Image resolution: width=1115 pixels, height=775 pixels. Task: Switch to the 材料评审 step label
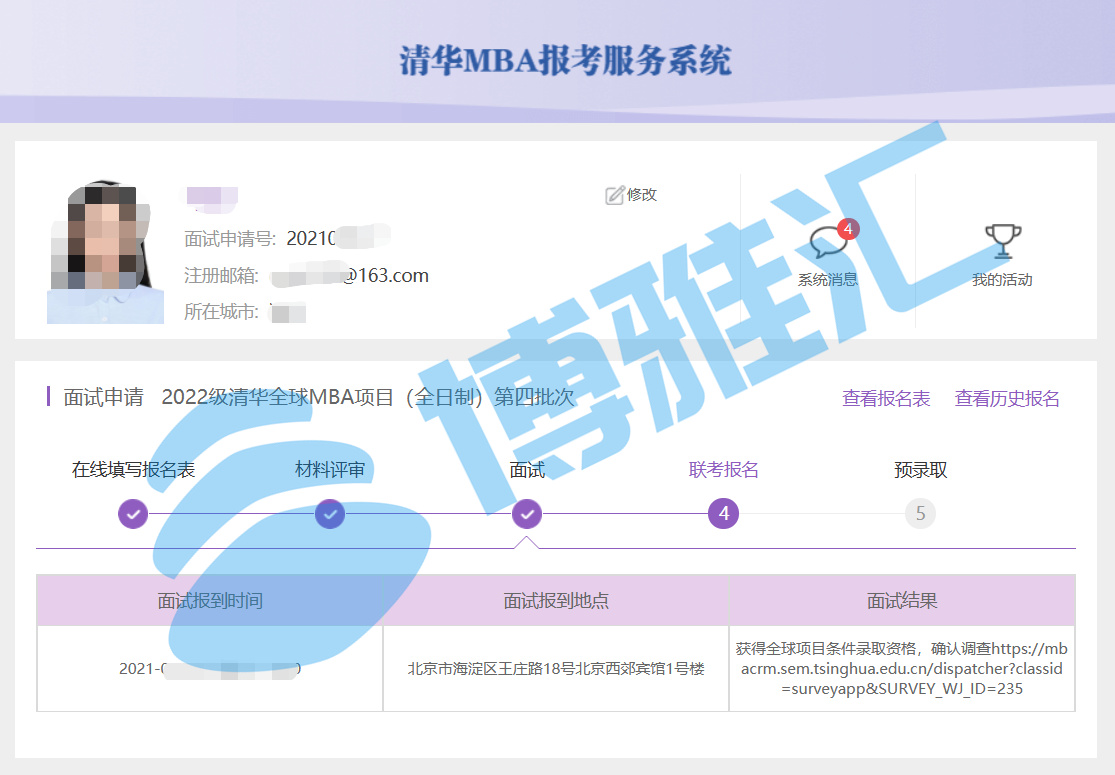tap(330, 470)
